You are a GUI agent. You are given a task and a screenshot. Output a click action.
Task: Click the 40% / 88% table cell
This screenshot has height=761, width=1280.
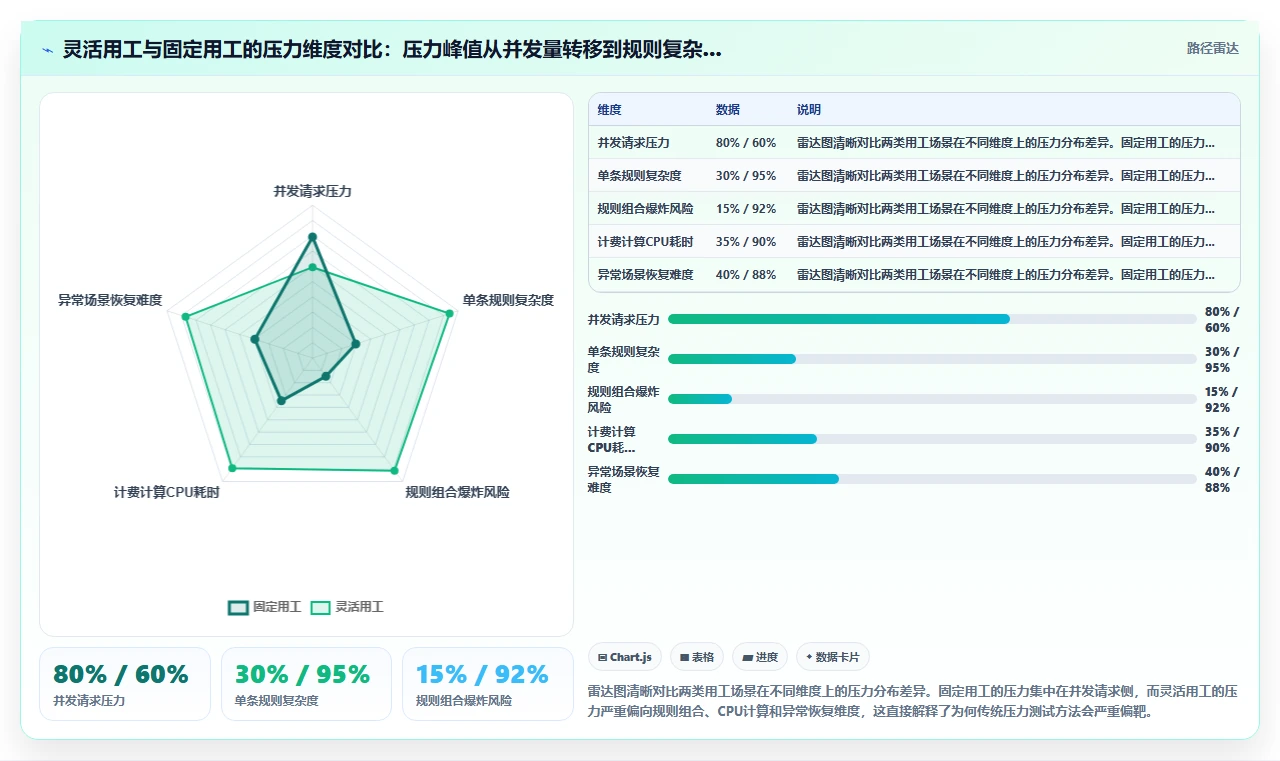click(x=746, y=275)
